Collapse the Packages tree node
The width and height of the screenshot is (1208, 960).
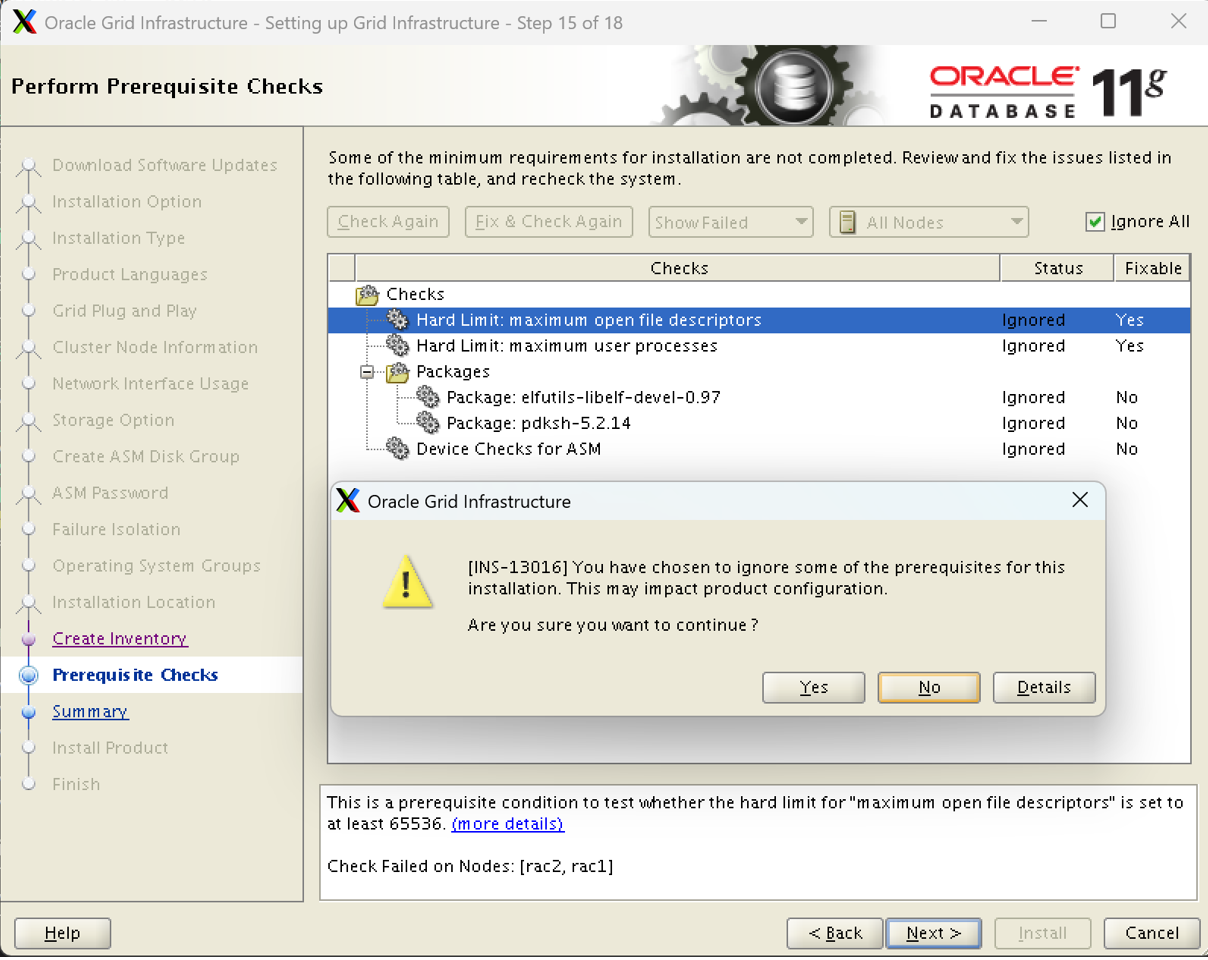coord(368,372)
